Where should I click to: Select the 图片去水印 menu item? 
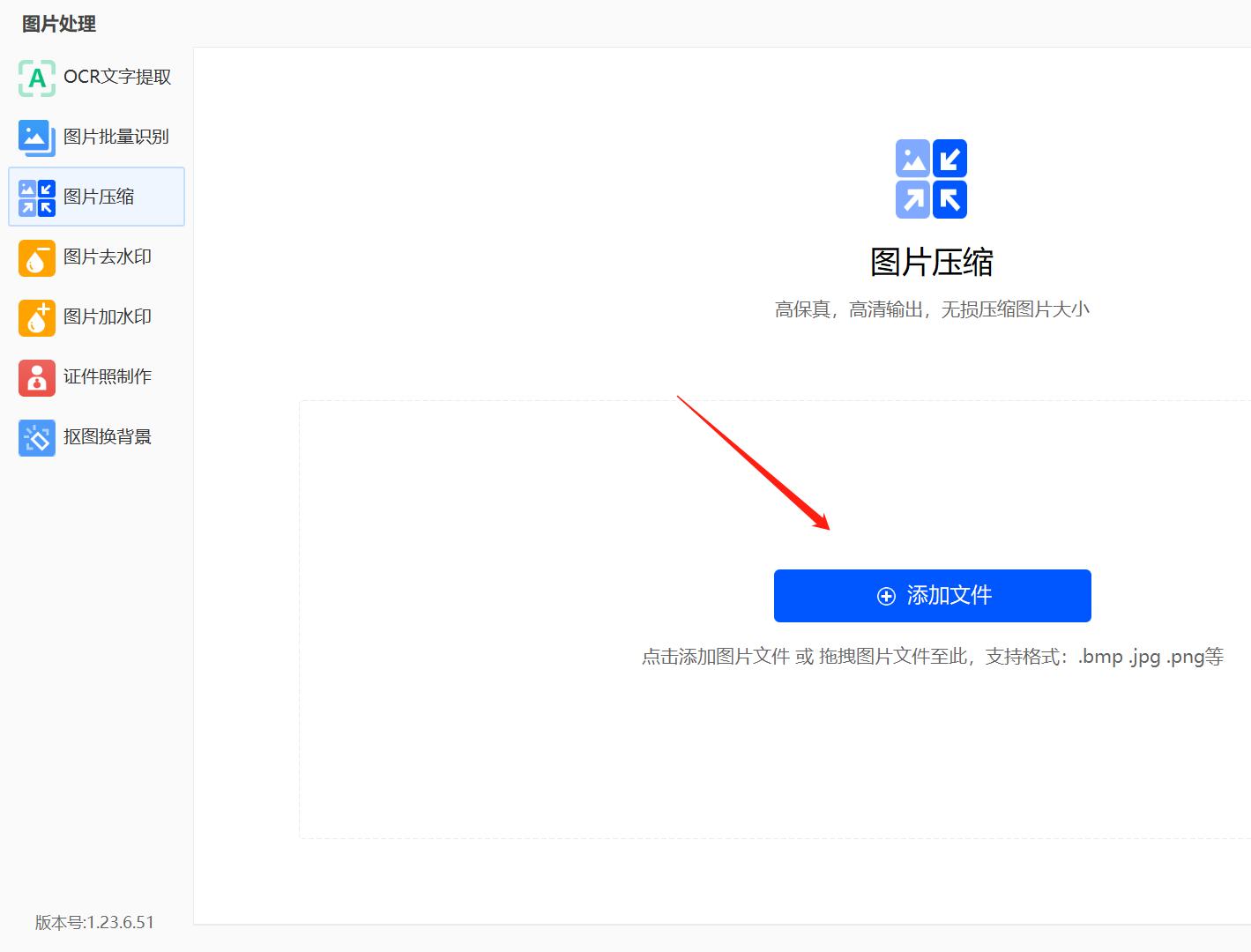coord(97,257)
